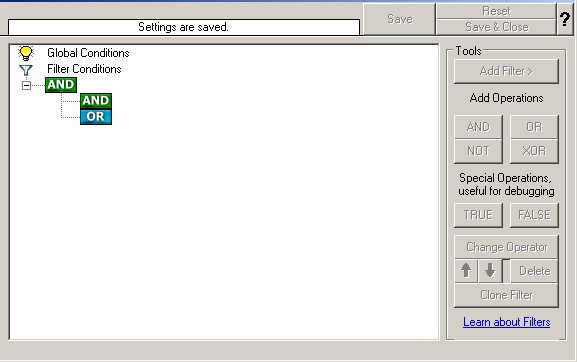This screenshot has height=362, width=577.
Task: Select the nested OR operator node
Action: 96,117
